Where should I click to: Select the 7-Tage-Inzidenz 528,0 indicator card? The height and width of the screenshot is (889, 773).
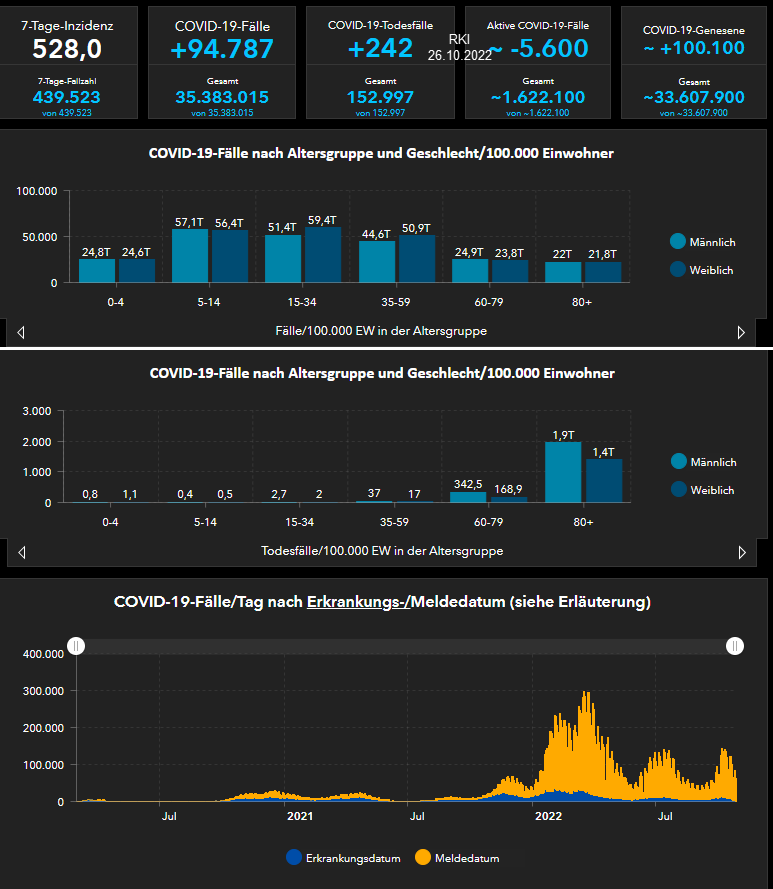tap(68, 47)
